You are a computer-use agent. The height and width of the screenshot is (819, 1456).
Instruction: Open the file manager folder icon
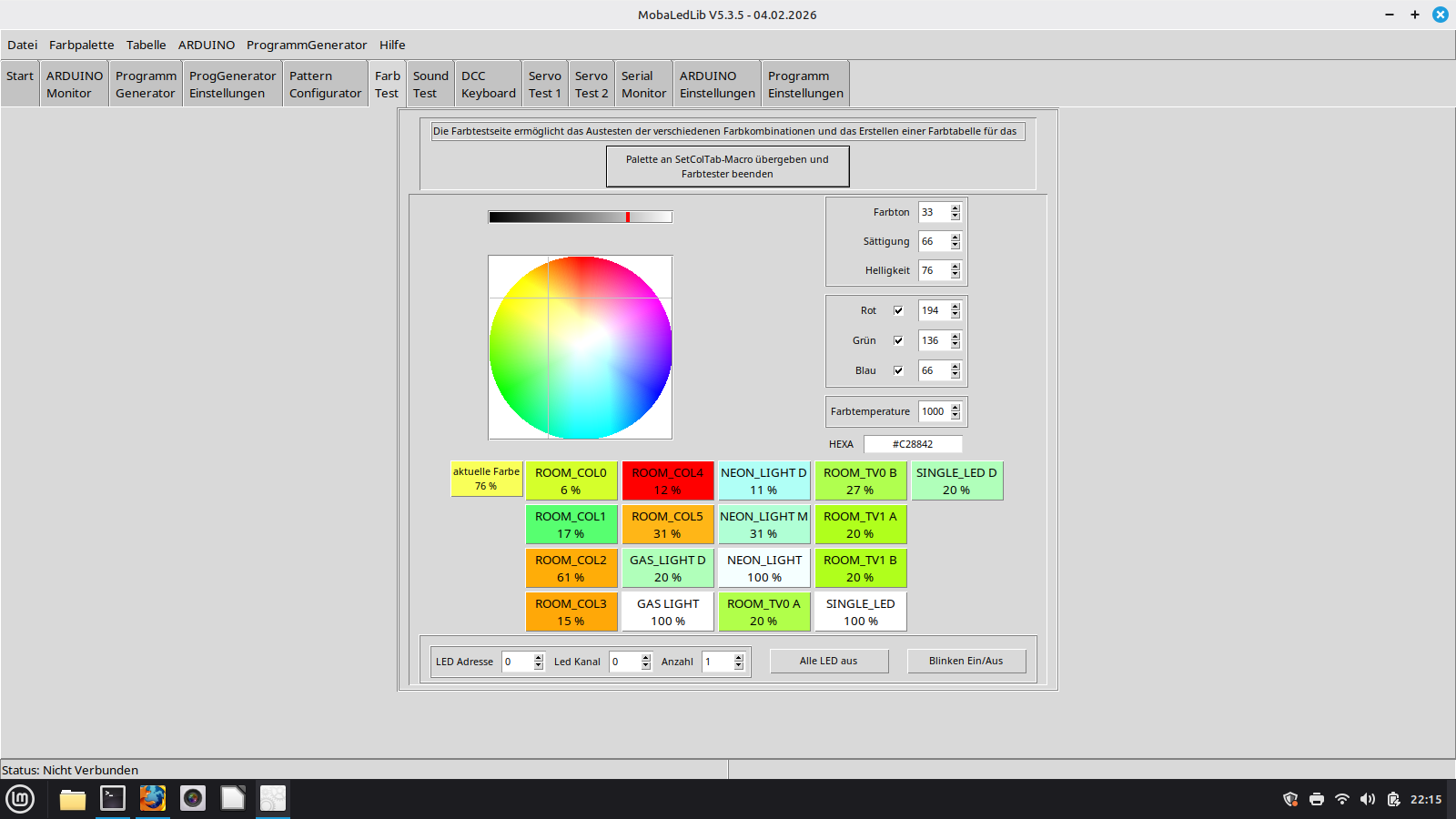(73, 799)
